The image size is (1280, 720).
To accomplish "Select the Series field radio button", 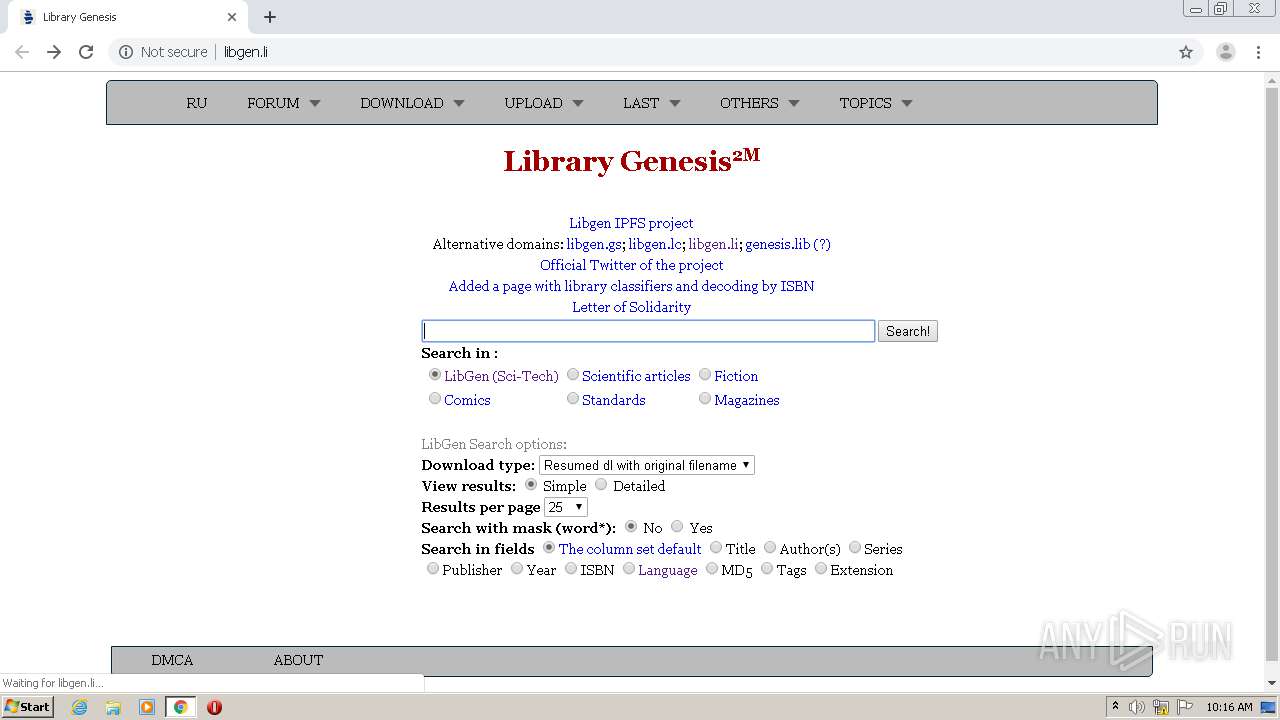I will pyautogui.click(x=855, y=548).
